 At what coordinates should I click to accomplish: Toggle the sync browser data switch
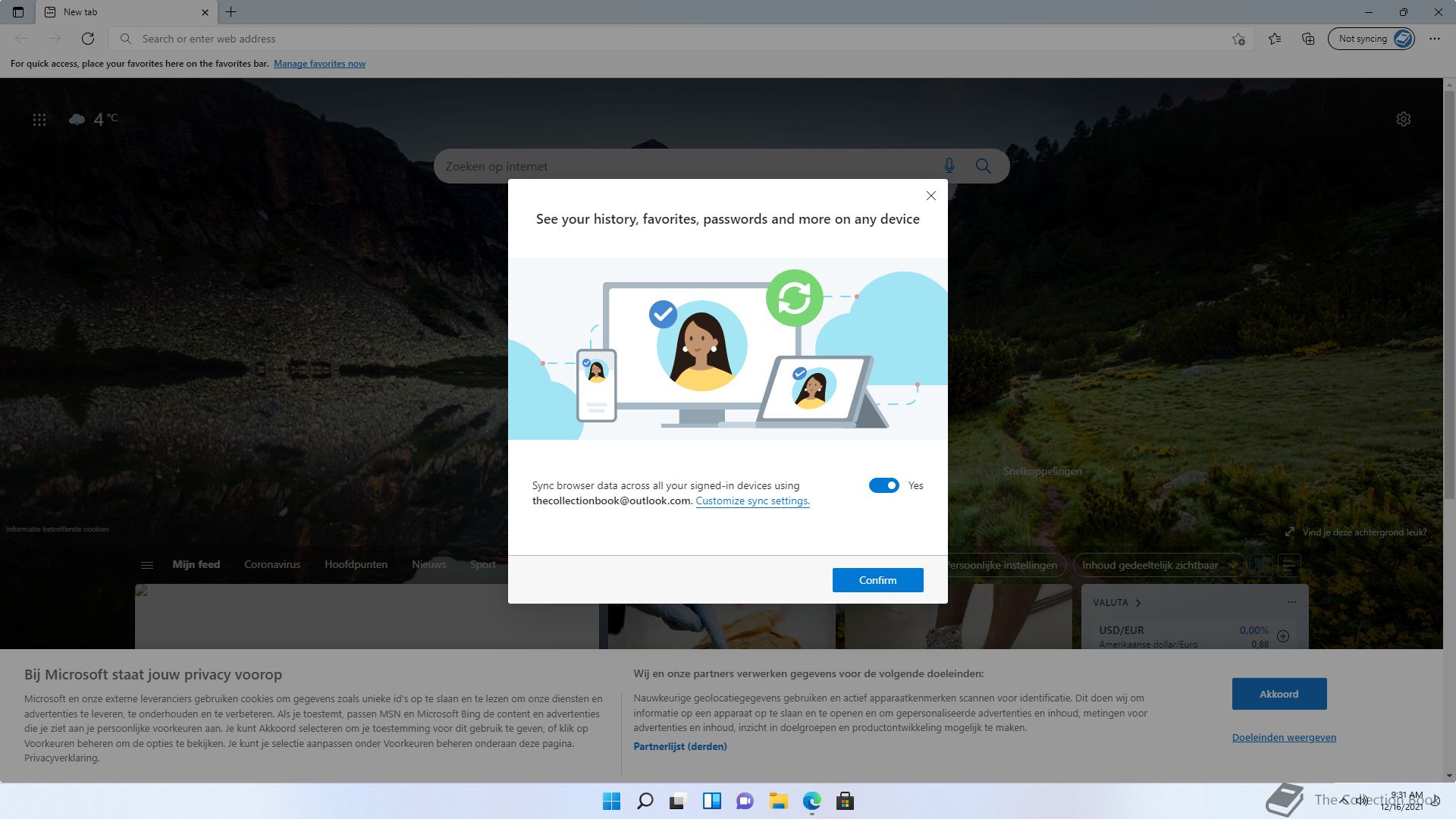[884, 485]
